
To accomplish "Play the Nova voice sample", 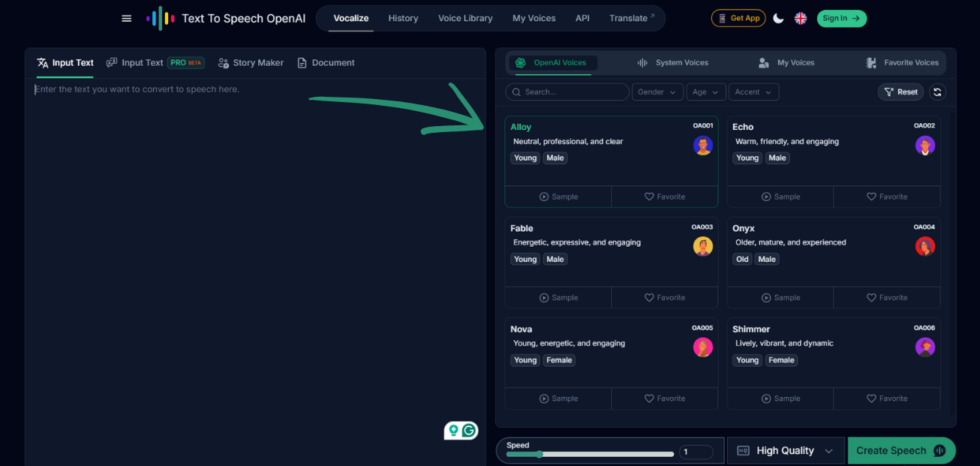I will point(558,398).
